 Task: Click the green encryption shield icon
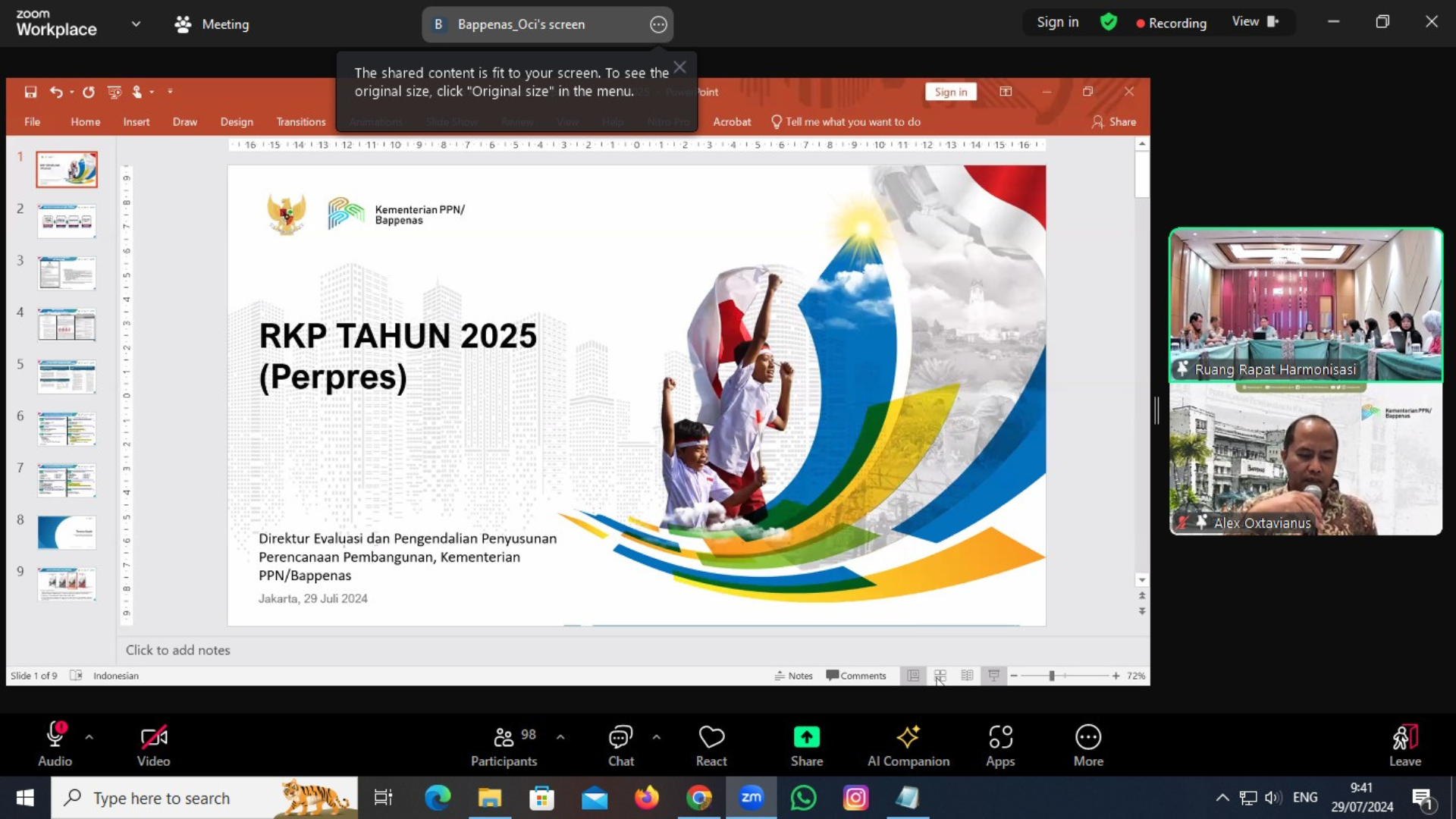1109,22
